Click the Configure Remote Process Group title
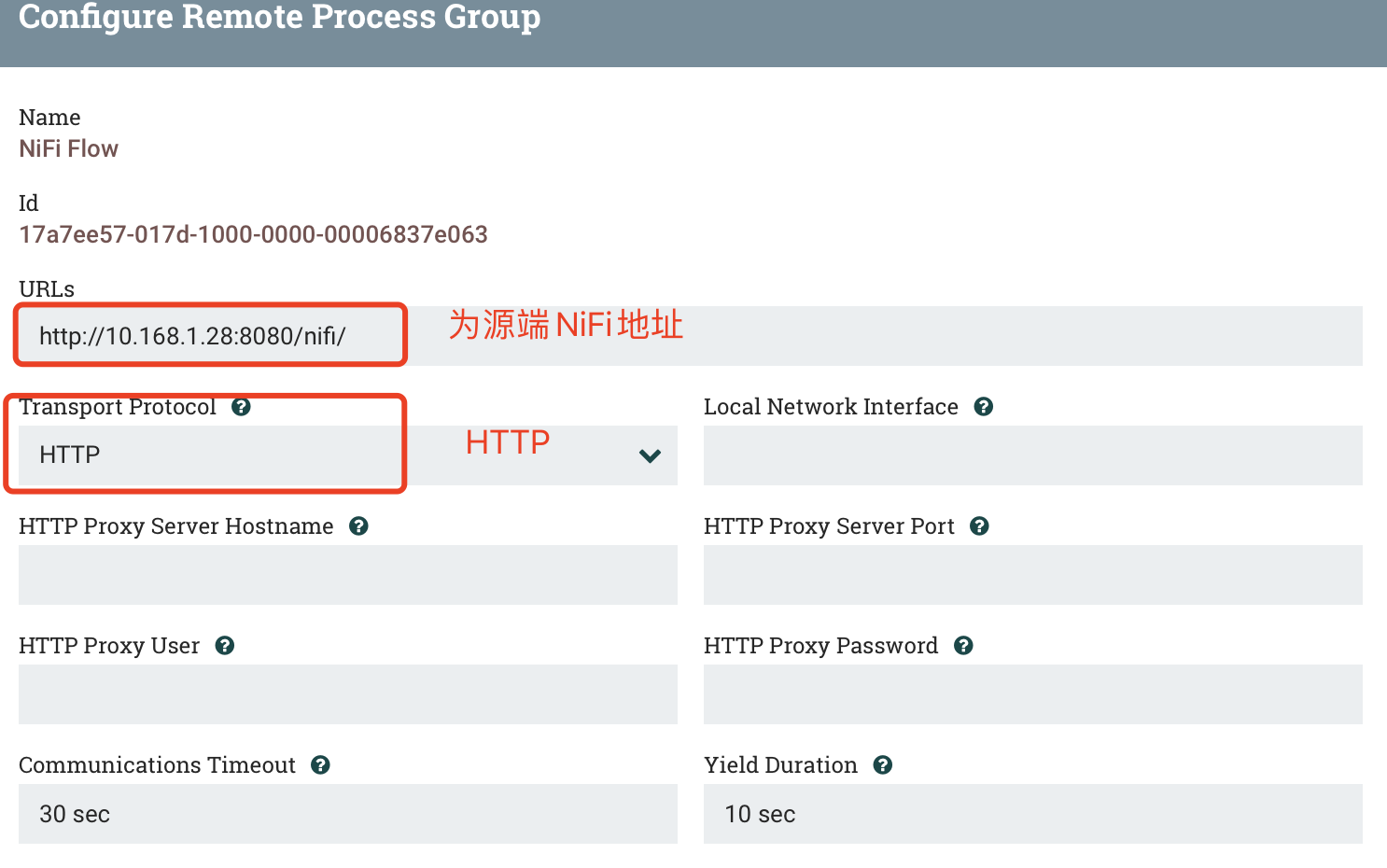1387x868 pixels. [279, 17]
